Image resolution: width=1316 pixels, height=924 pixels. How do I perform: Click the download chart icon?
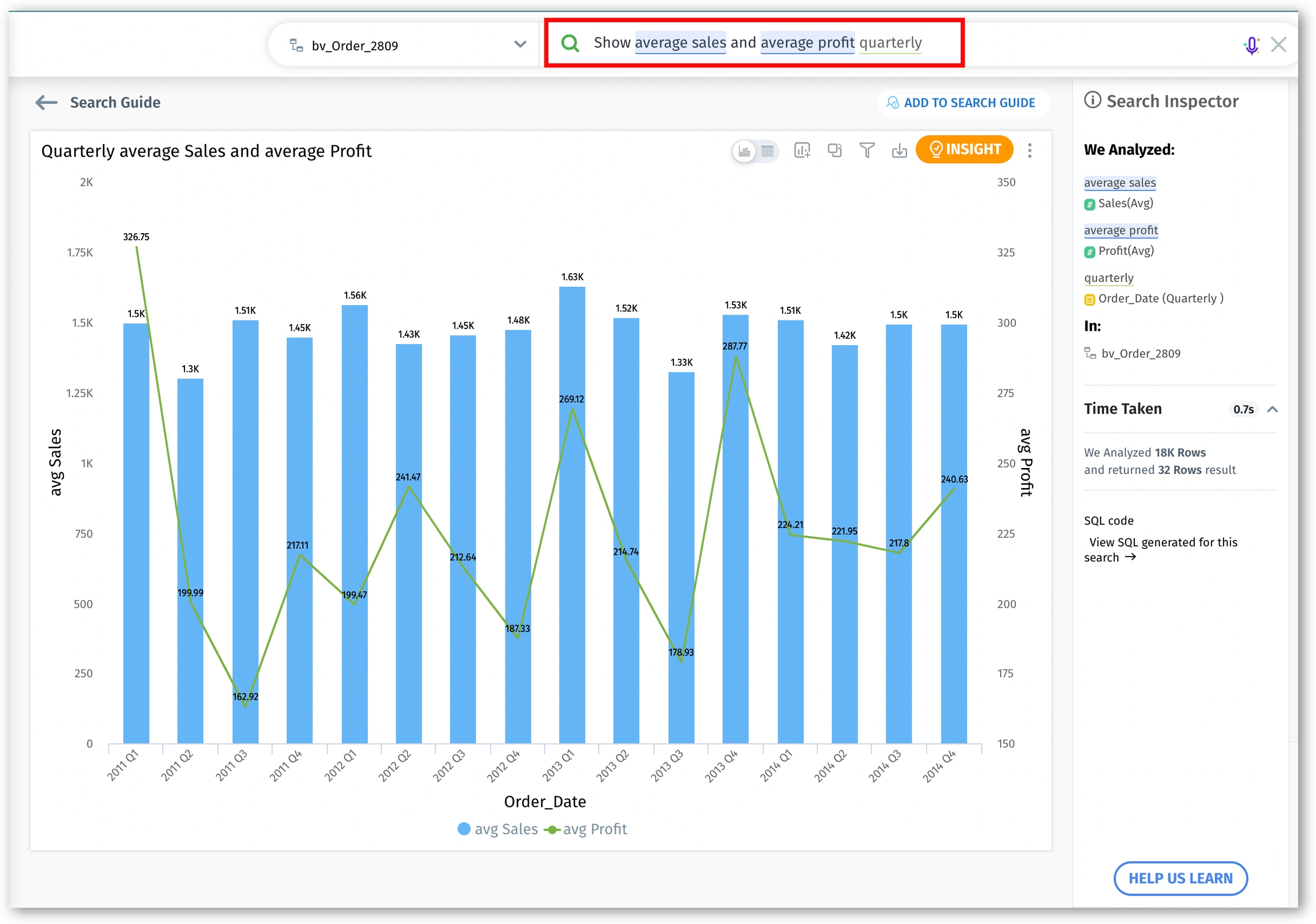coord(898,150)
